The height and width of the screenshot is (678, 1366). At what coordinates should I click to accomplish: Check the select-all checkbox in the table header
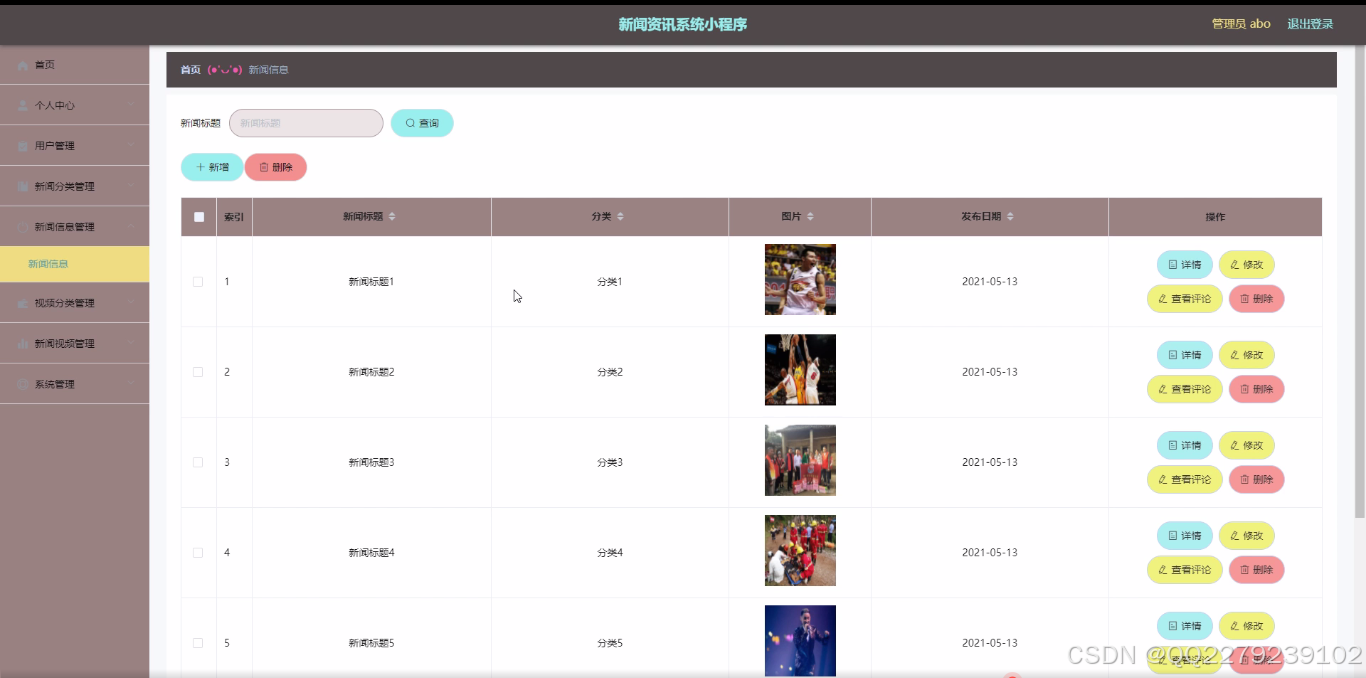click(198, 215)
